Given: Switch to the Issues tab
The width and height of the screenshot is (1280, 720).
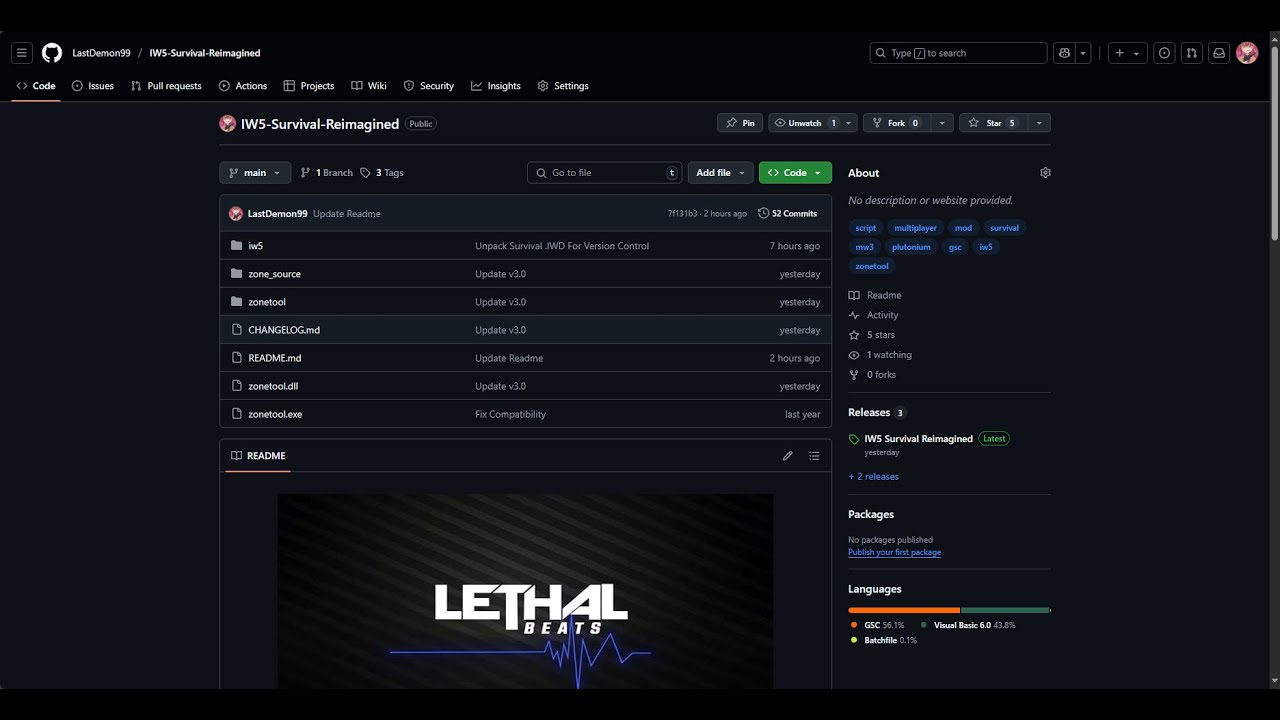Looking at the screenshot, I should (x=93, y=86).
